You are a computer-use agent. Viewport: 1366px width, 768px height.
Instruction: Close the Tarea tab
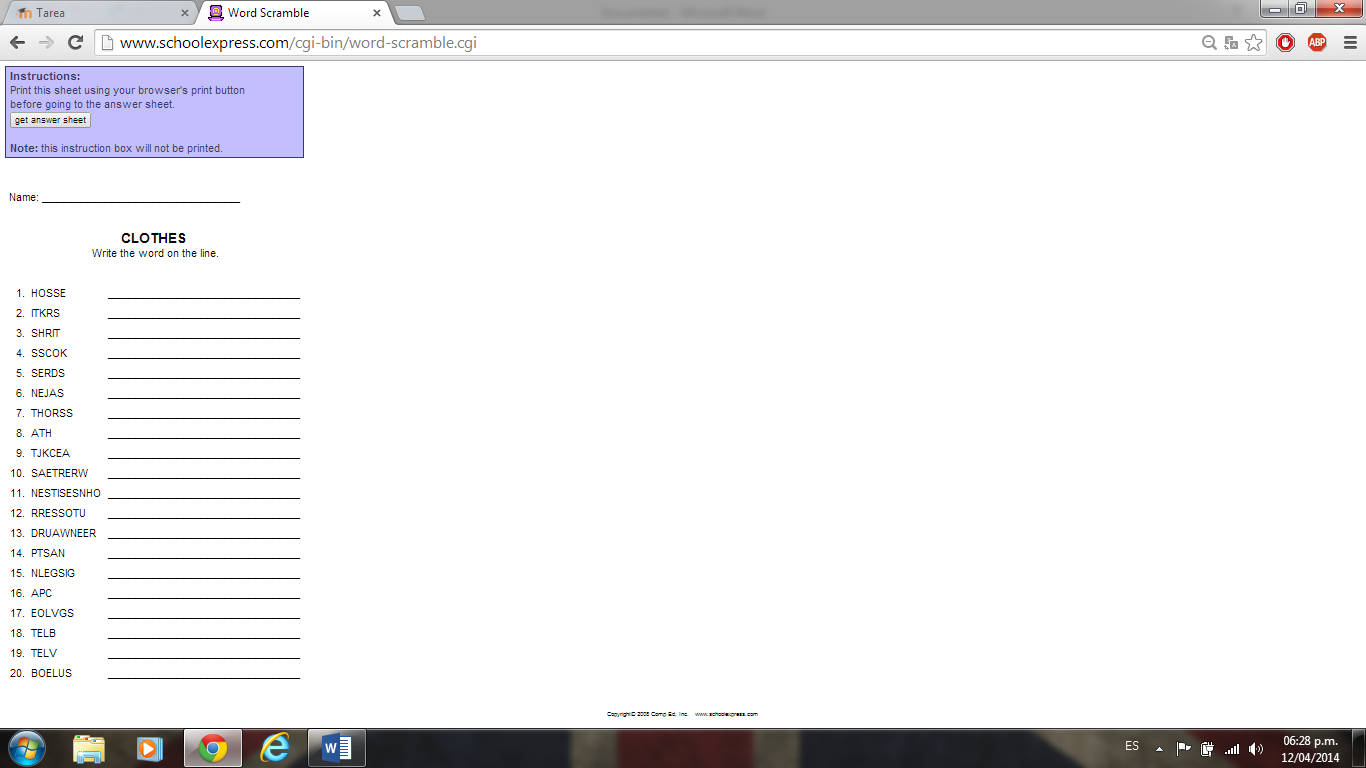(x=184, y=13)
